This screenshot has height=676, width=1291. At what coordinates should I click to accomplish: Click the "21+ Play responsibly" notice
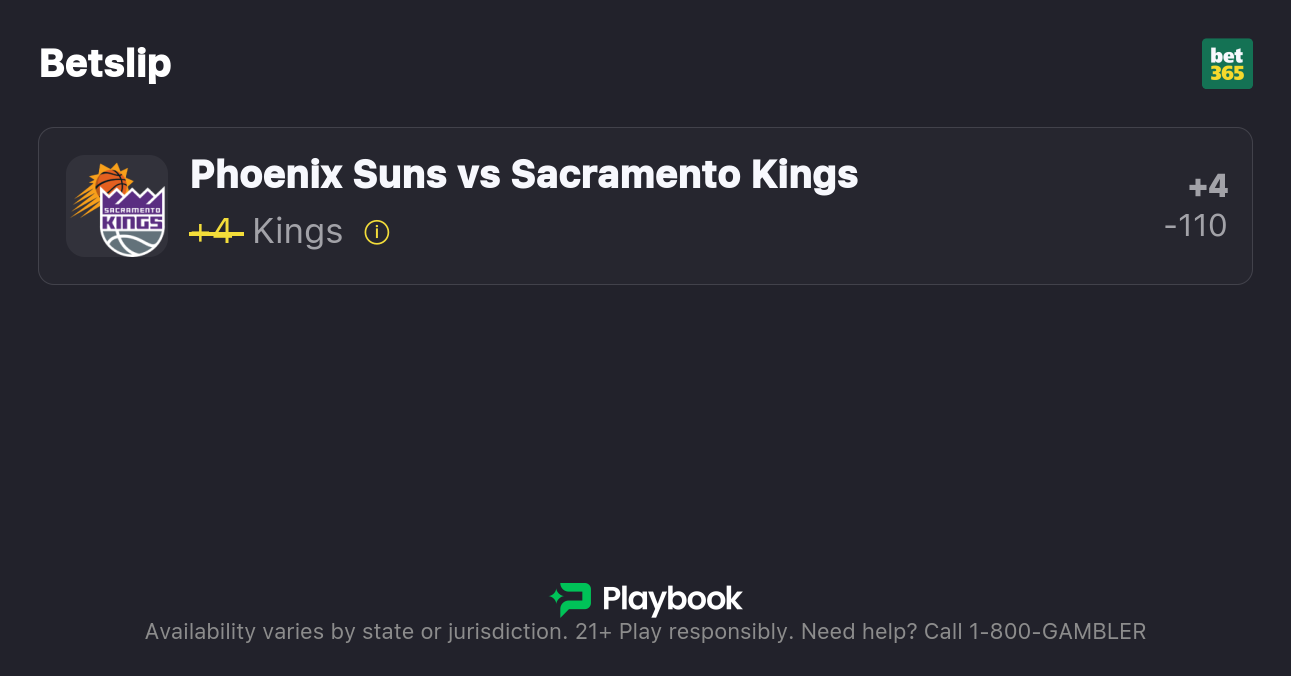684,632
